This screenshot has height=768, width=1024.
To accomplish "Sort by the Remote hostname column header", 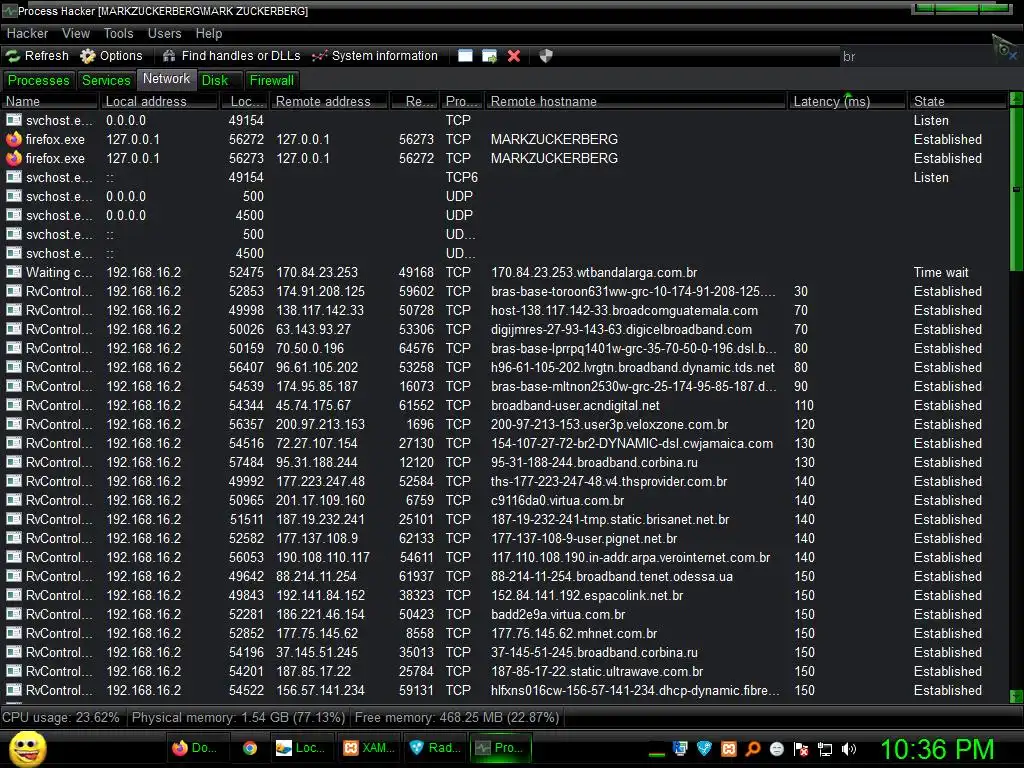I will (x=636, y=101).
